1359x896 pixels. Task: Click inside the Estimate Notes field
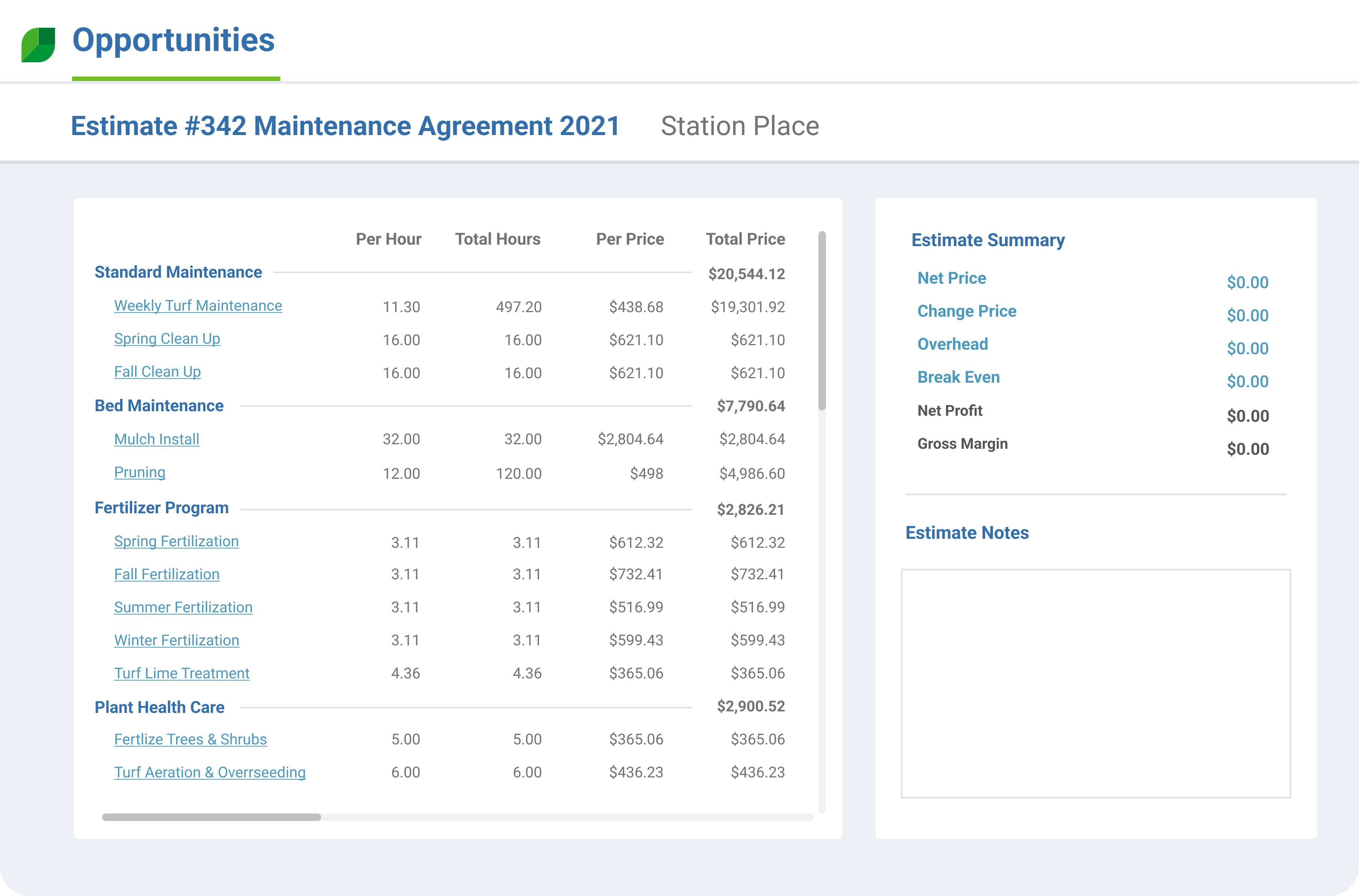coord(1097,680)
